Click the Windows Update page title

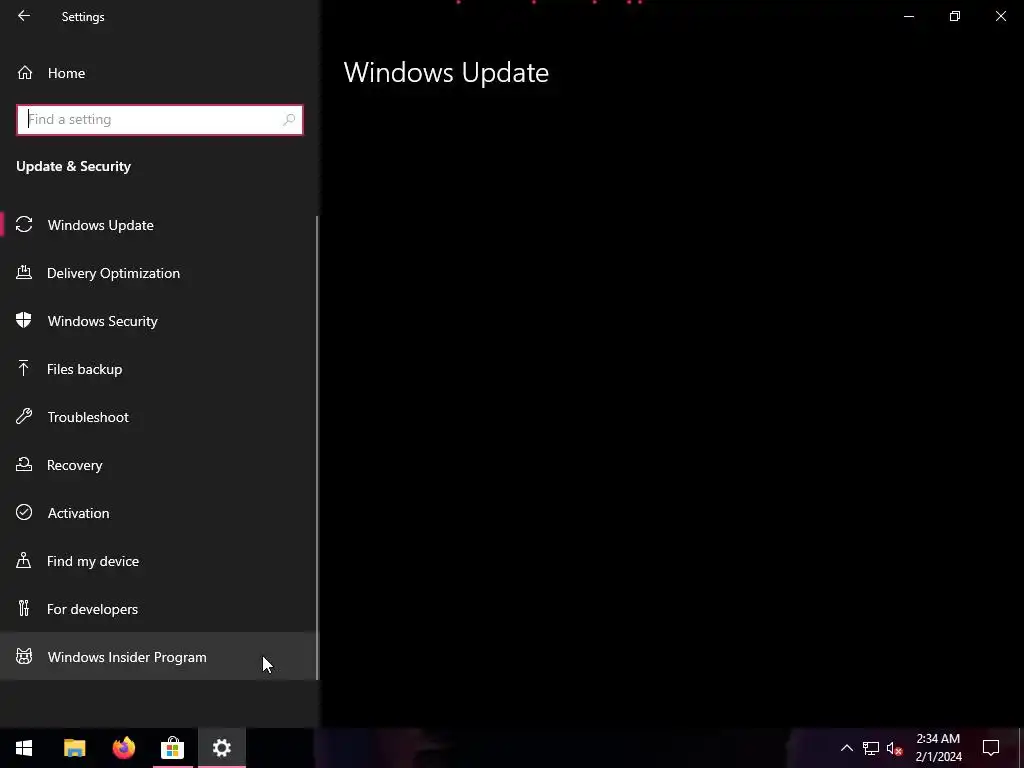click(446, 72)
